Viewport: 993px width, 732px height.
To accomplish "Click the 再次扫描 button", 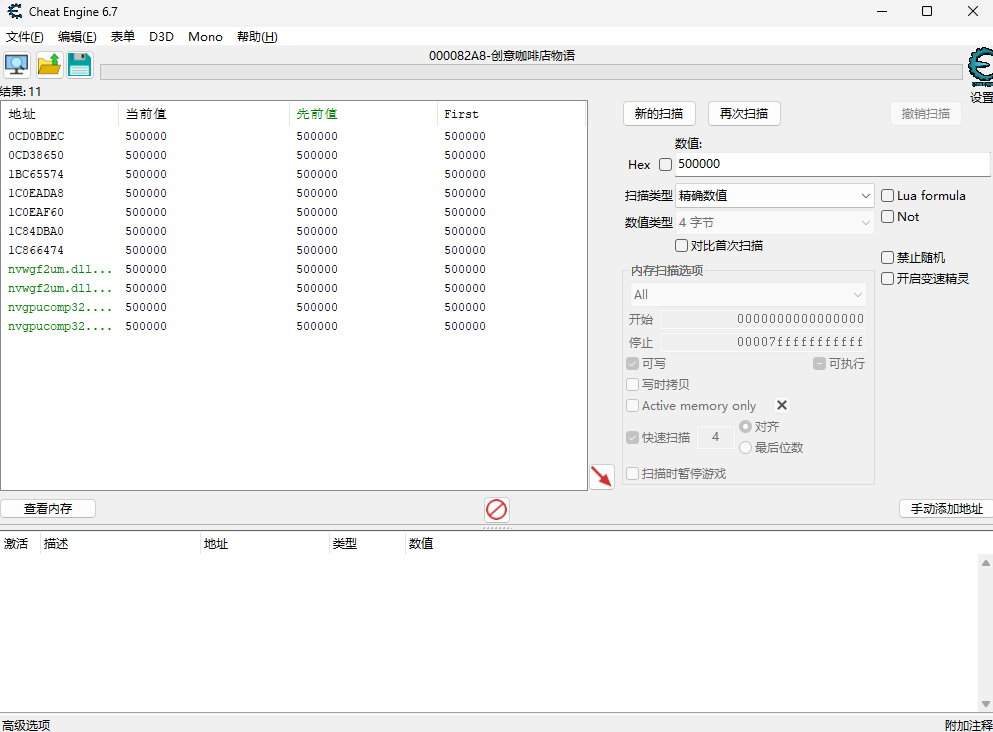I will tap(744, 114).
